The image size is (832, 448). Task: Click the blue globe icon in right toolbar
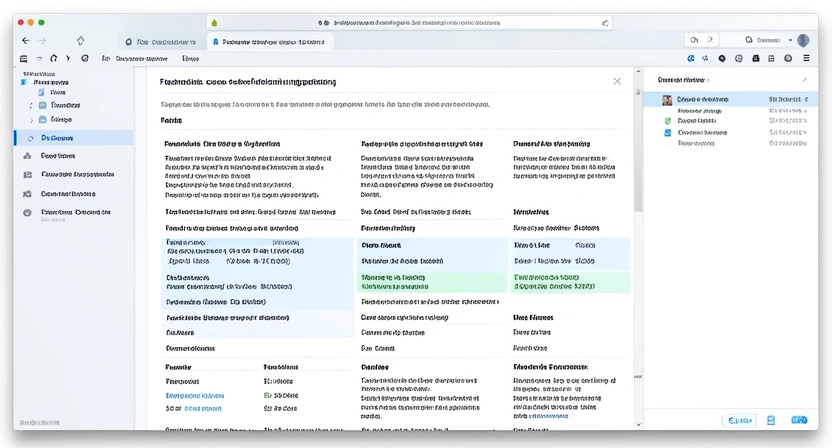691,58
